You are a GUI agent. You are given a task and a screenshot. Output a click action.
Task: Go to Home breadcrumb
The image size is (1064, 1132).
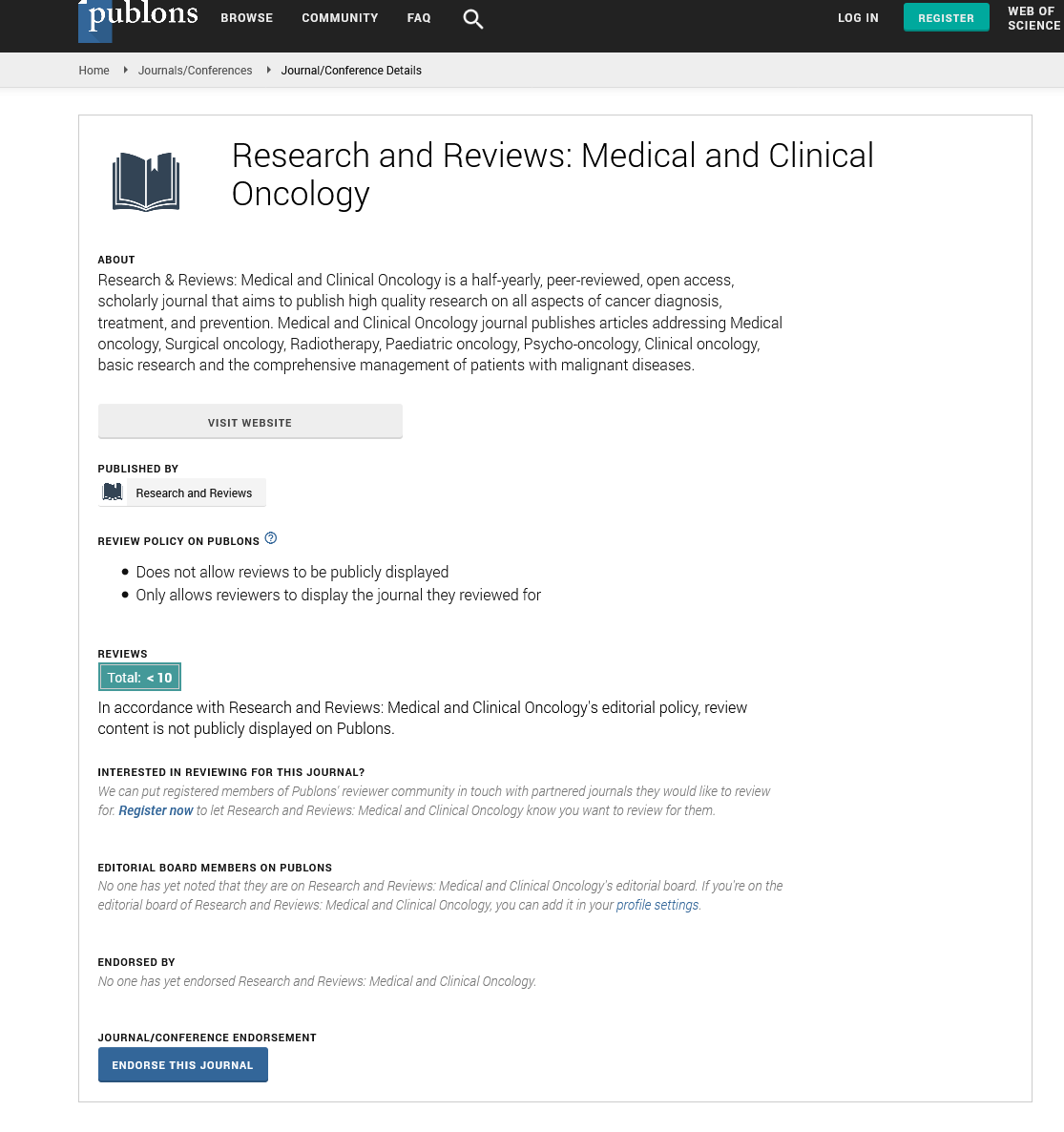click(94, 71)
